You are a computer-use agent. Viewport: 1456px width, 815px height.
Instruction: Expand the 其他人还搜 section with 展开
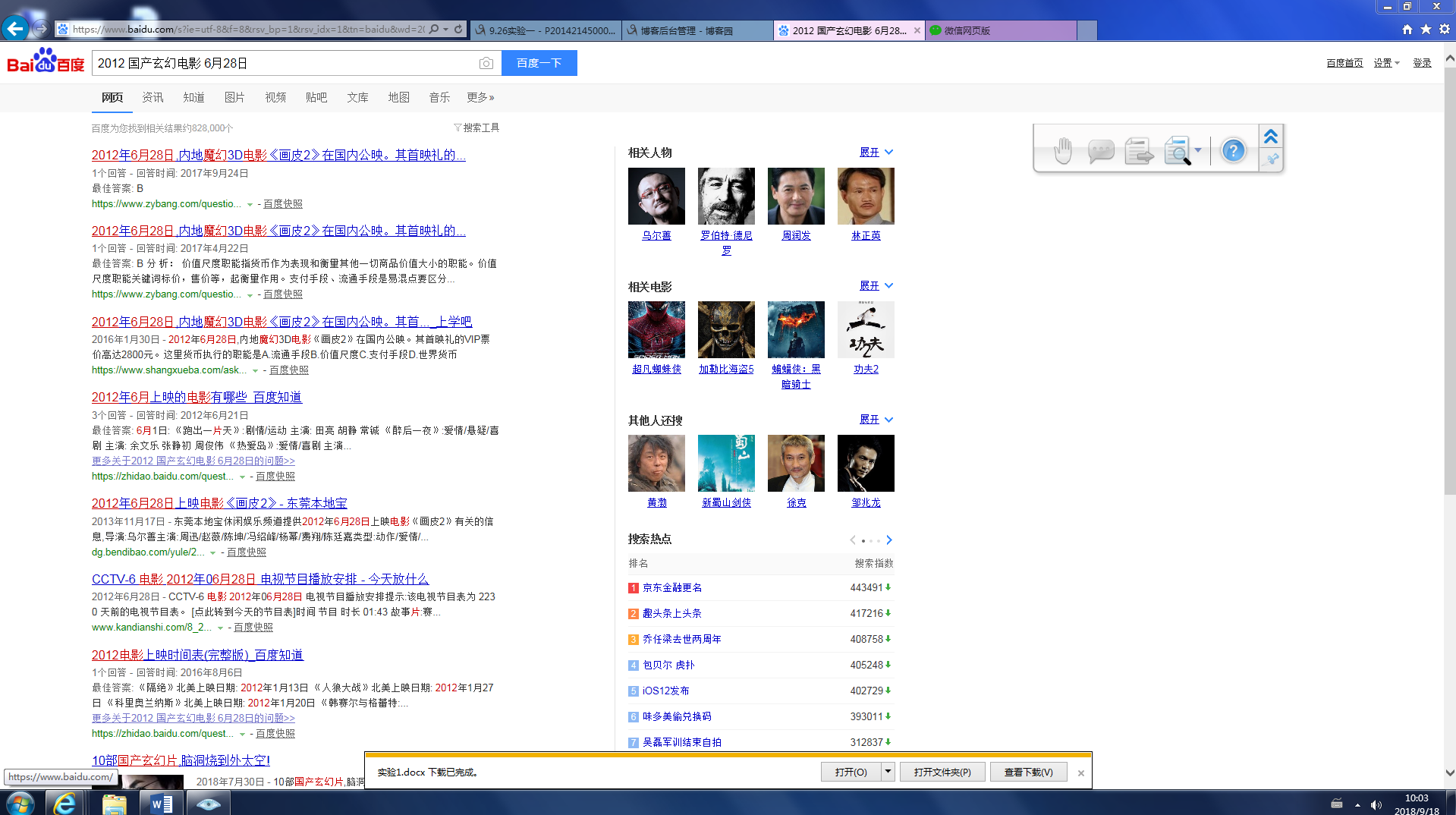(876, 419)
